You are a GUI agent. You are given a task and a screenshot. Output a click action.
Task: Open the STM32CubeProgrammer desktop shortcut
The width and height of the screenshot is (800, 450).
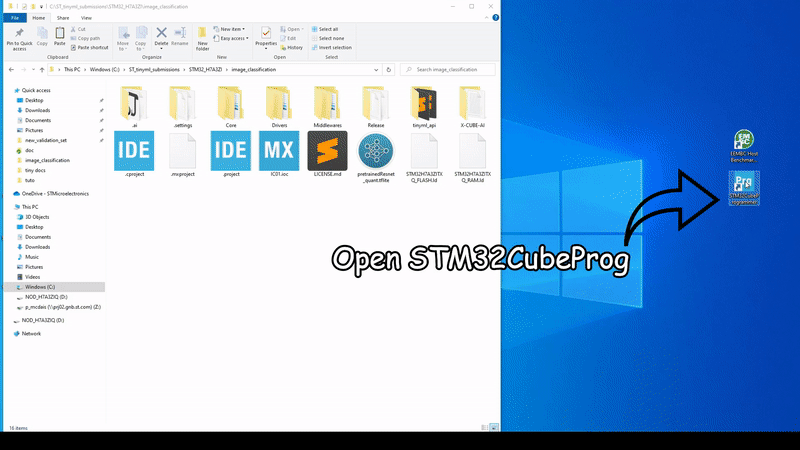pyautogui.click(x=744, y=188)
